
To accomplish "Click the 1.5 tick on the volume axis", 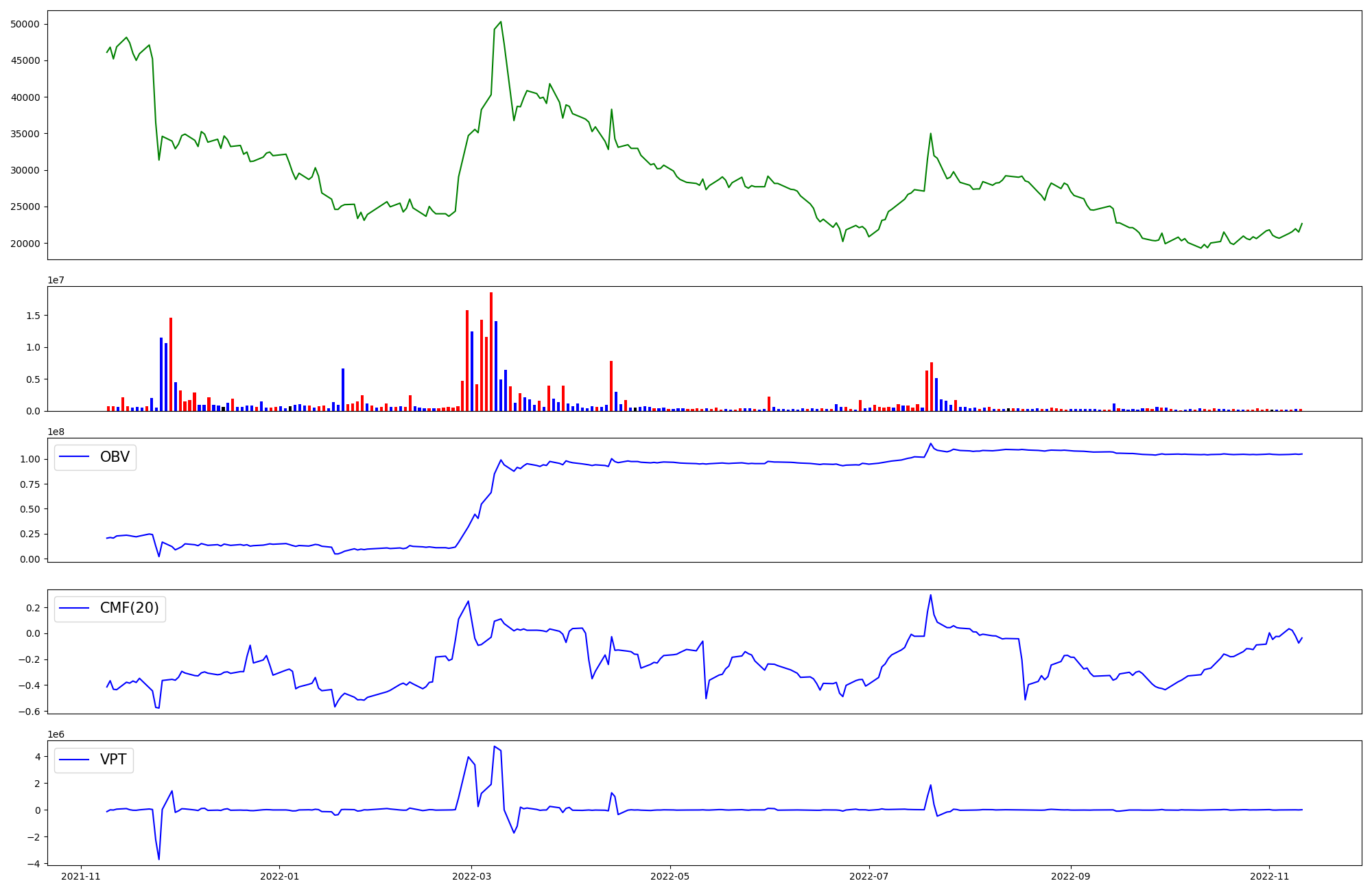I will click(34, 316).
